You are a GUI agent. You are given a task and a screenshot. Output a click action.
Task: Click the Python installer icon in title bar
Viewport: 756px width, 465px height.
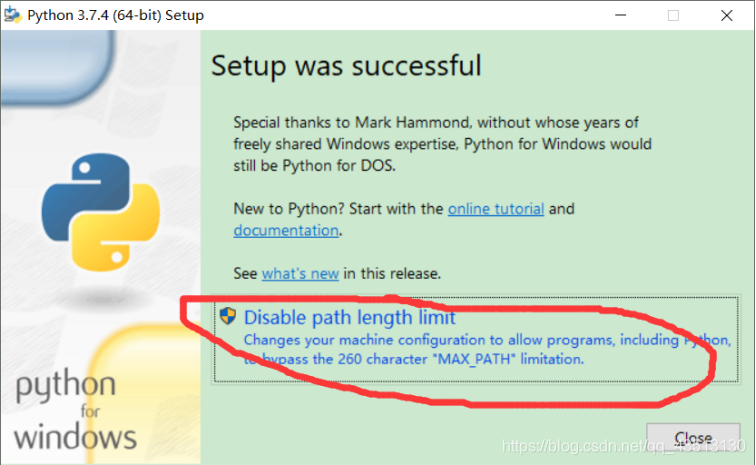(x=13, y=15)
